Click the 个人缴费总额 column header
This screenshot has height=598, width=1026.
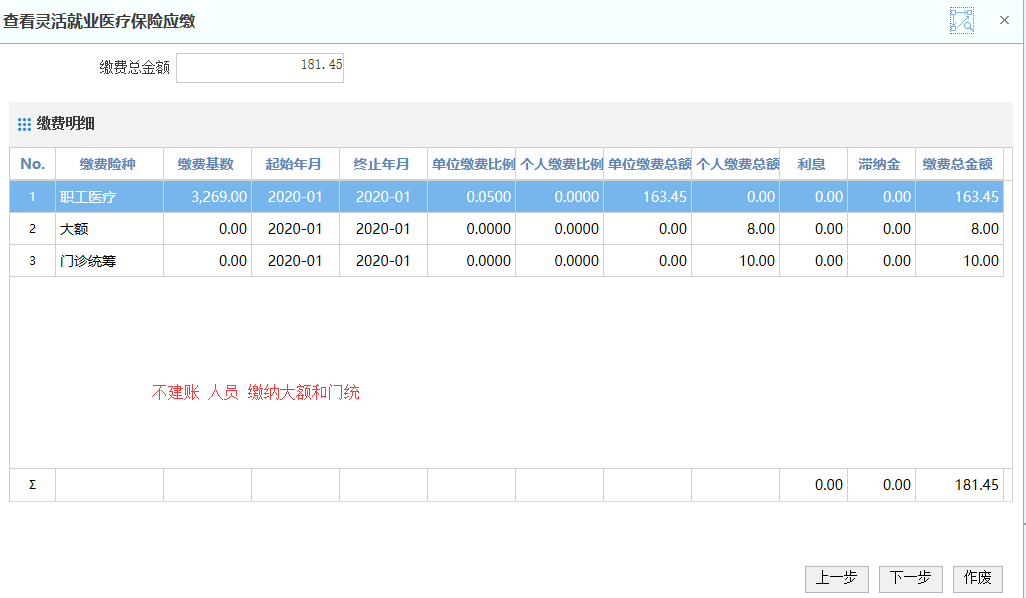(735, 164)
